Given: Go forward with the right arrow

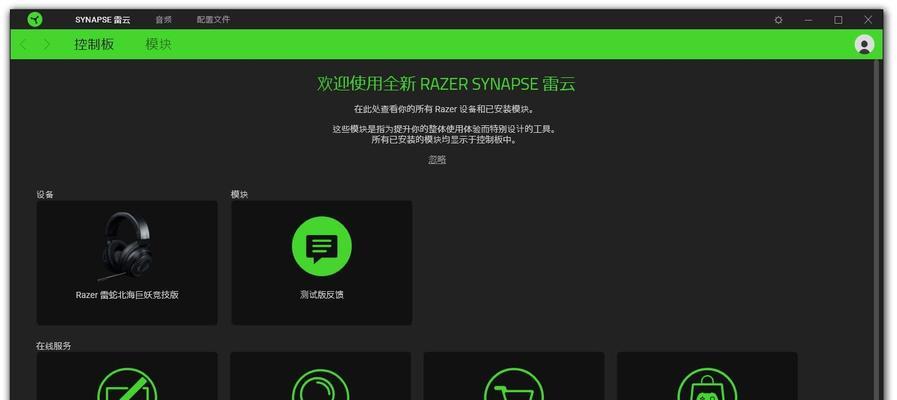Looking at the screenshot, I should pos(47,45).
